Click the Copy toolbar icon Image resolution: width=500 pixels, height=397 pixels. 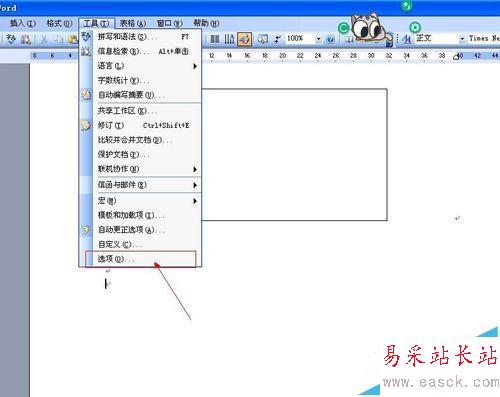point(59,39)
